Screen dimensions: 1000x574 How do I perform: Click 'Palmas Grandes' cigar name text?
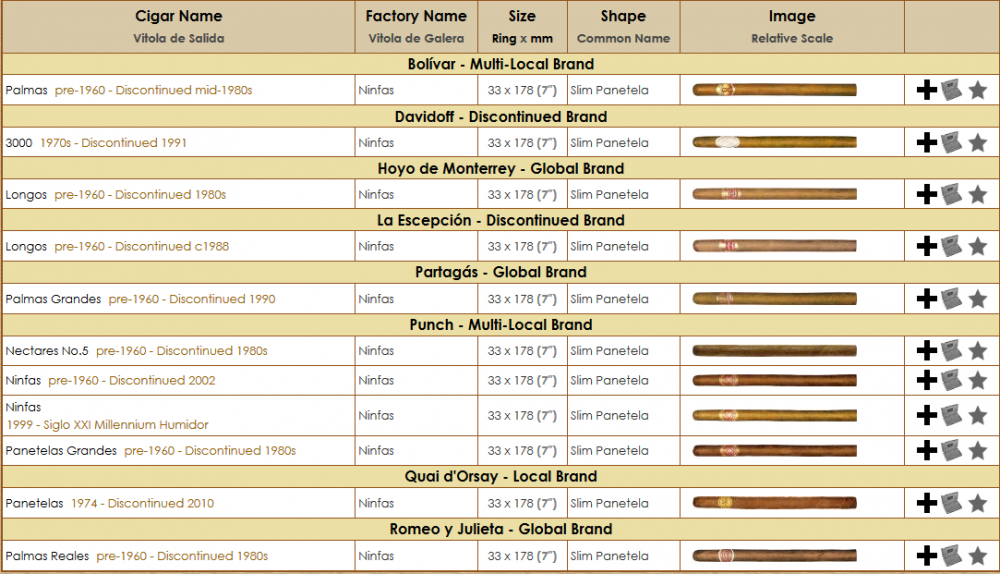tap(53, 298)
